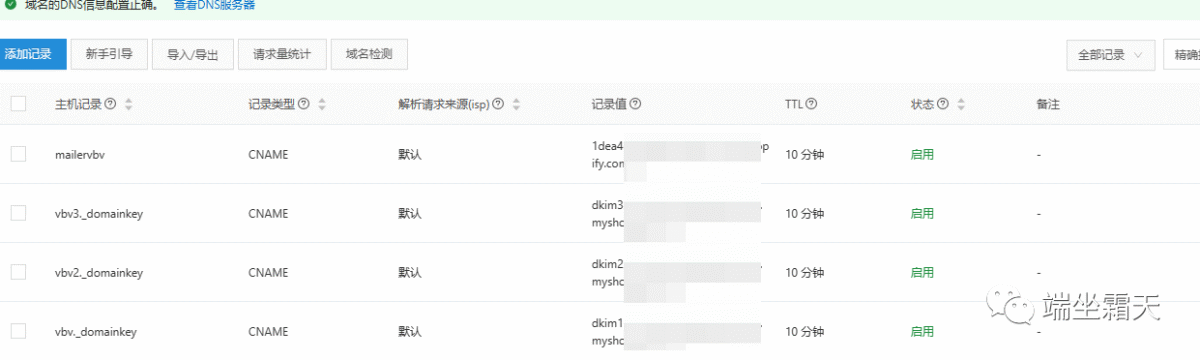The height and width of the screenshot is (360, 1200).
Task: Click 启用 status in vbv._domainkey row
Action: (922, 332)
